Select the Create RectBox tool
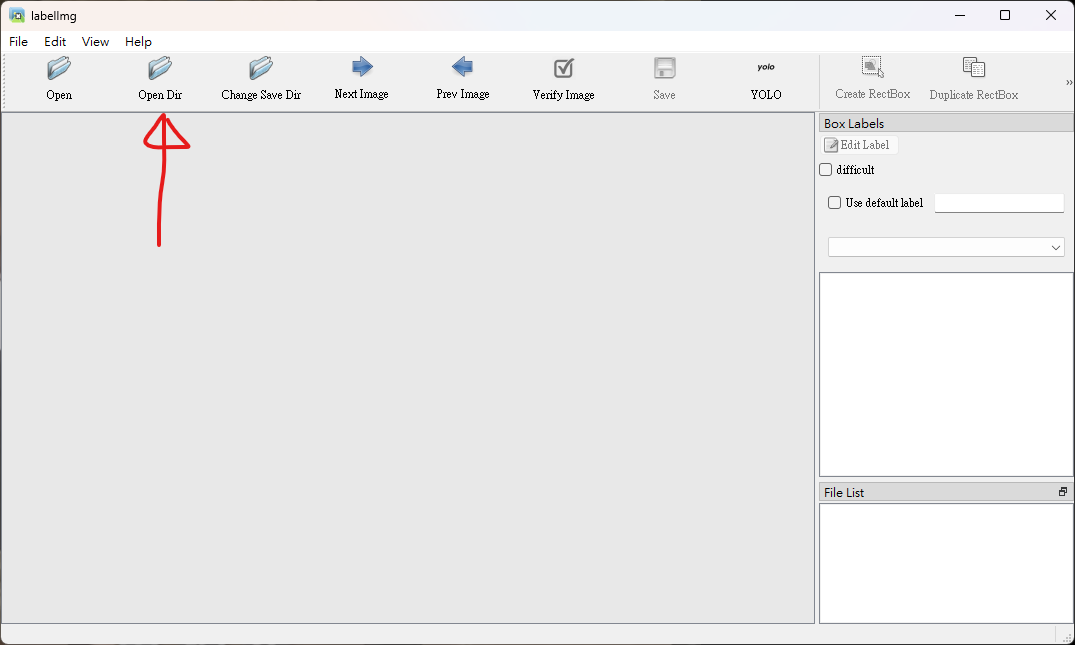This screenshot has height=645, width=1075. pos(872,68)
